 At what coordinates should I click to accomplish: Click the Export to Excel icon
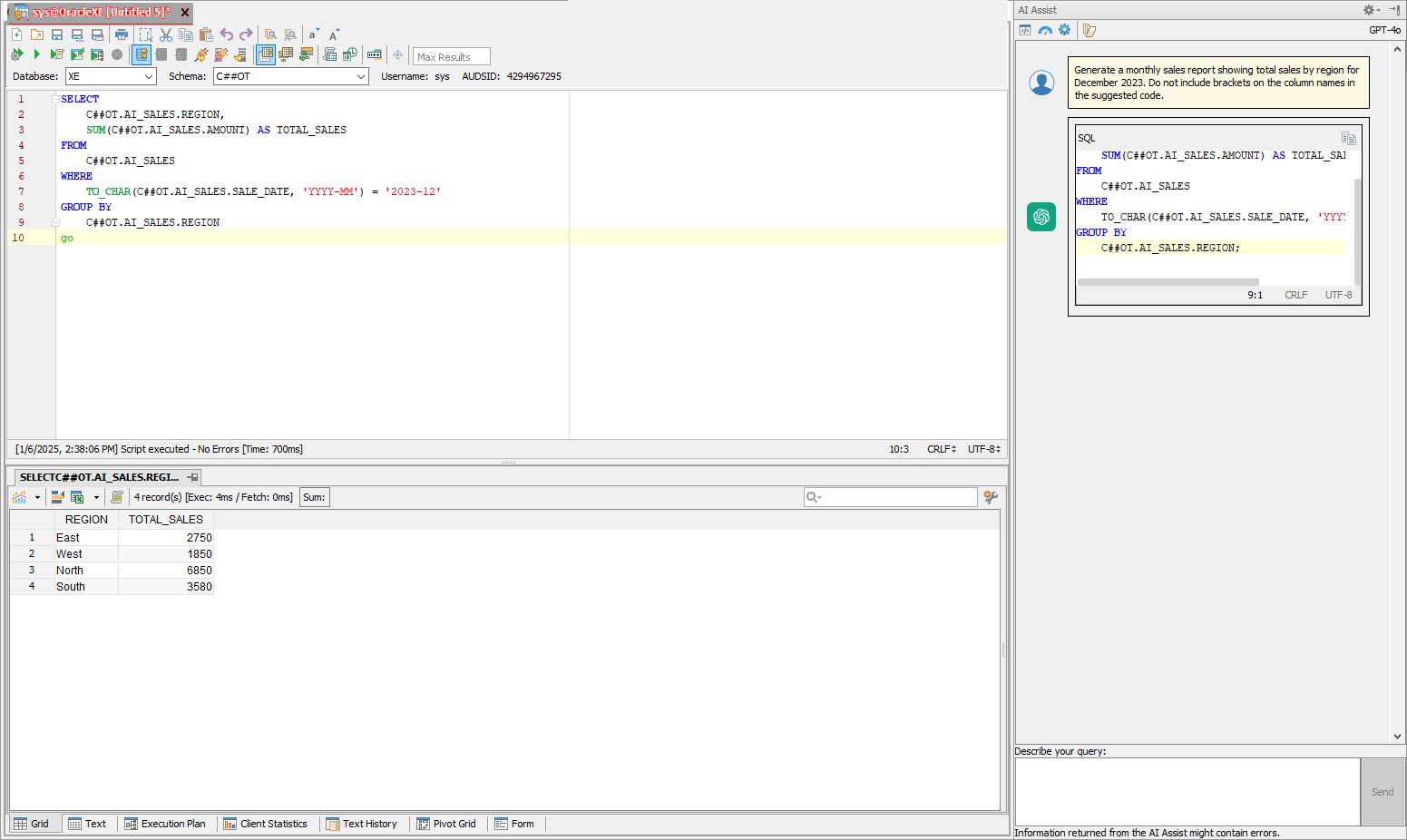coord(77,497)
